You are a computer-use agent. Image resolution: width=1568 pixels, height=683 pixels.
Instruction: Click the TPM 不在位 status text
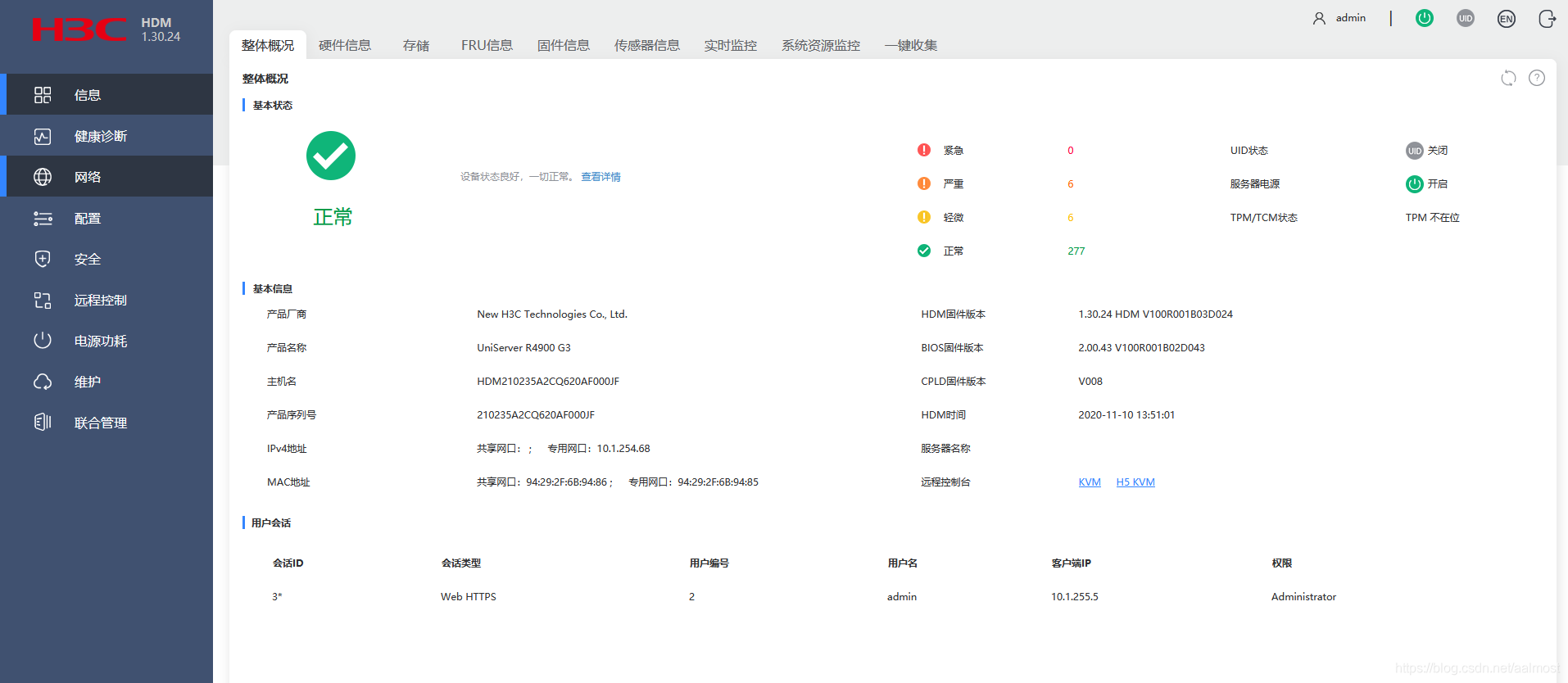(x=1432, y=218)
